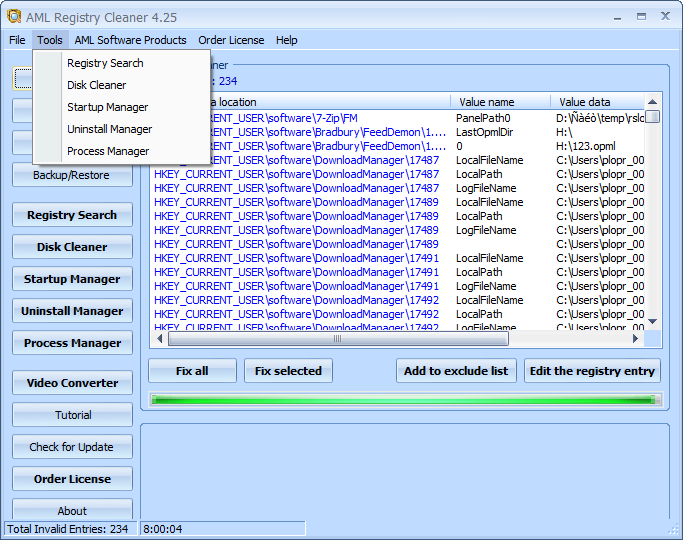Click the Startup Manager sidebar button

[x=72, y=279]
